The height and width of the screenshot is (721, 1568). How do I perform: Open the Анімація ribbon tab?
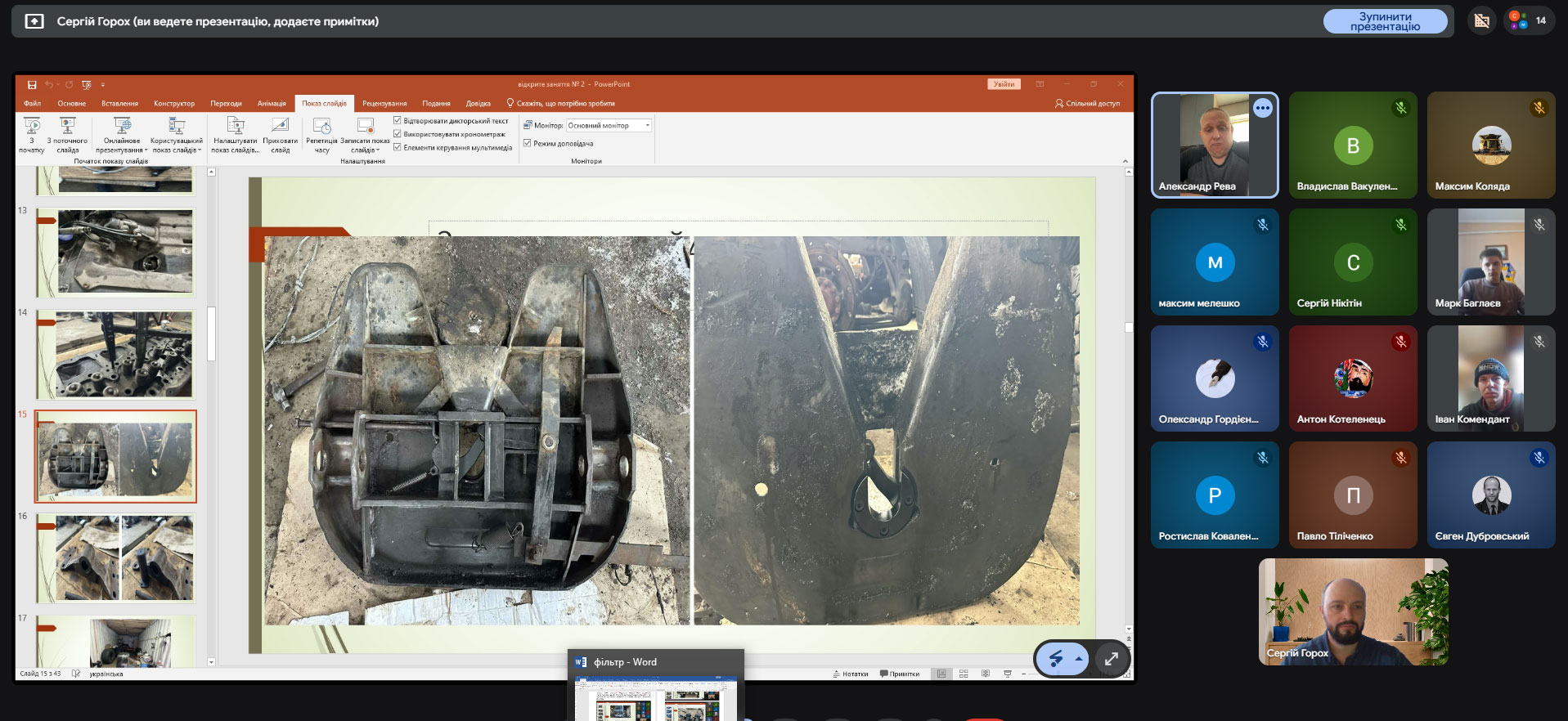(272, 104)
